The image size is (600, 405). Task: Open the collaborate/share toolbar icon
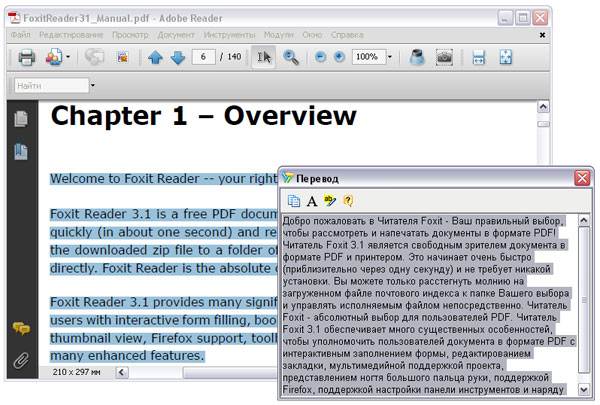pyautogui.click(x=54, y=57)
